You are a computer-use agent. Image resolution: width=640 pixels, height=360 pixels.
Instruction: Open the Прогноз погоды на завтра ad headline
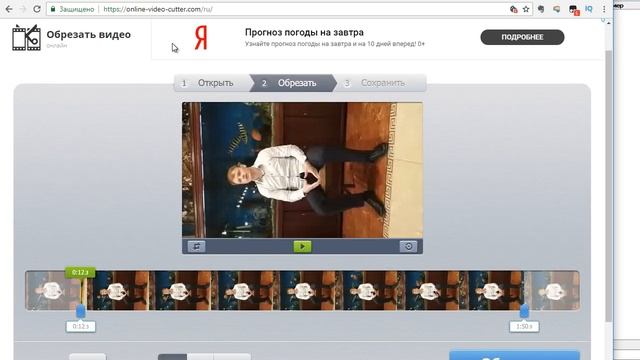[304, 32]
